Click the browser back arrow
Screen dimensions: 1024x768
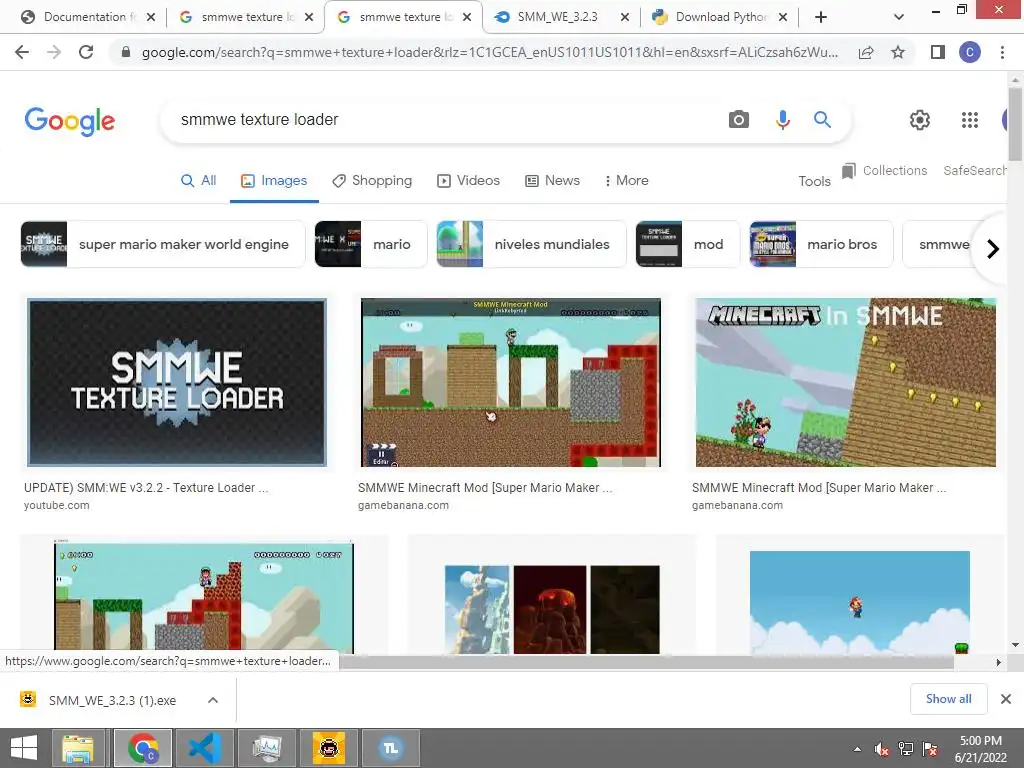tap(22, 52)
